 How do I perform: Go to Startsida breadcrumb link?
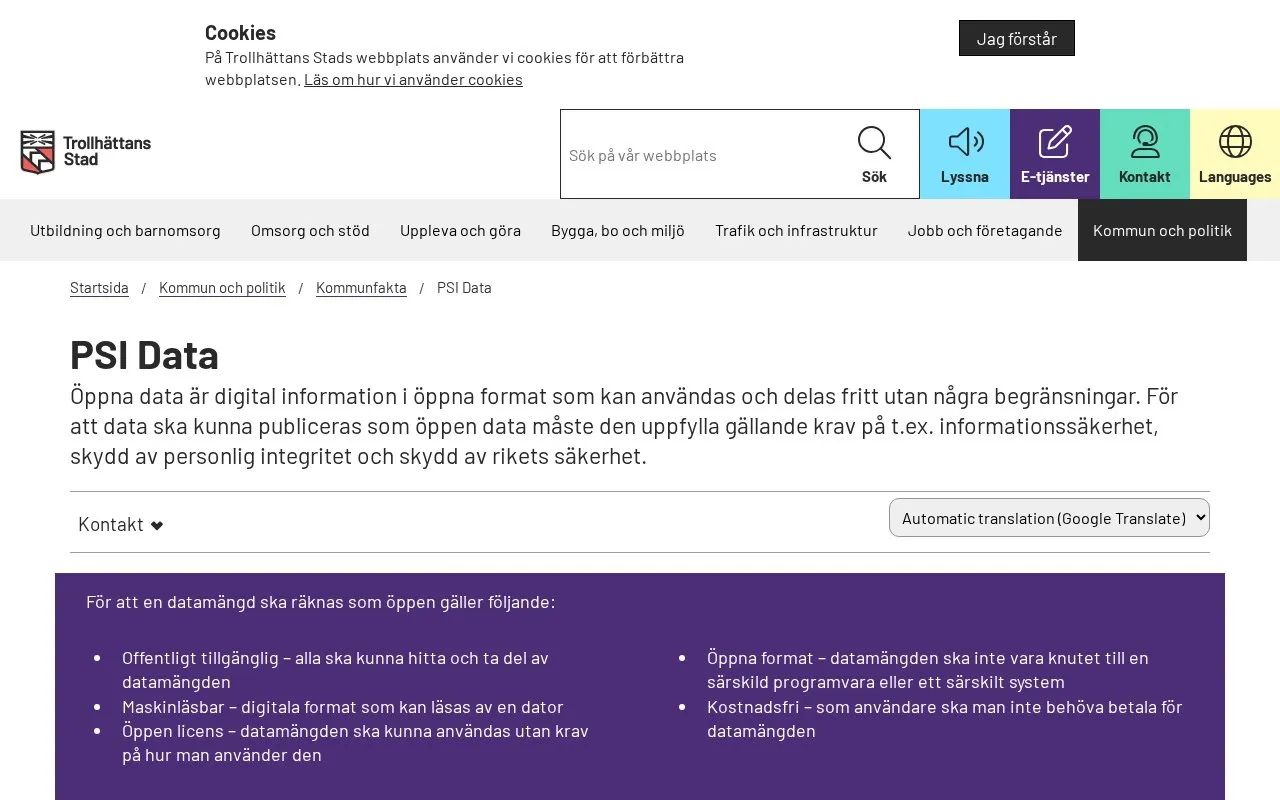pos(99,288)
